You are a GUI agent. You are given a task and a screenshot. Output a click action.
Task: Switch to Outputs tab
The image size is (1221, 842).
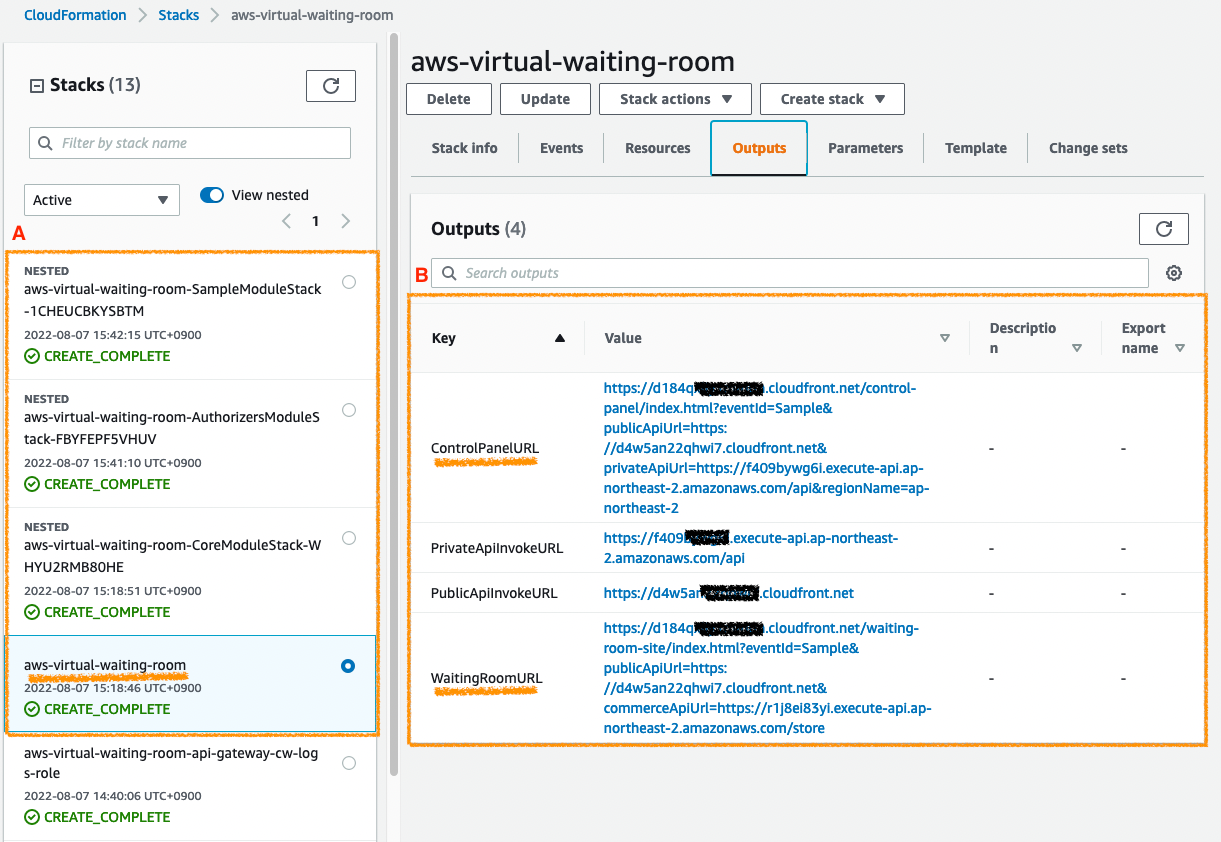(x=759, y=148)
